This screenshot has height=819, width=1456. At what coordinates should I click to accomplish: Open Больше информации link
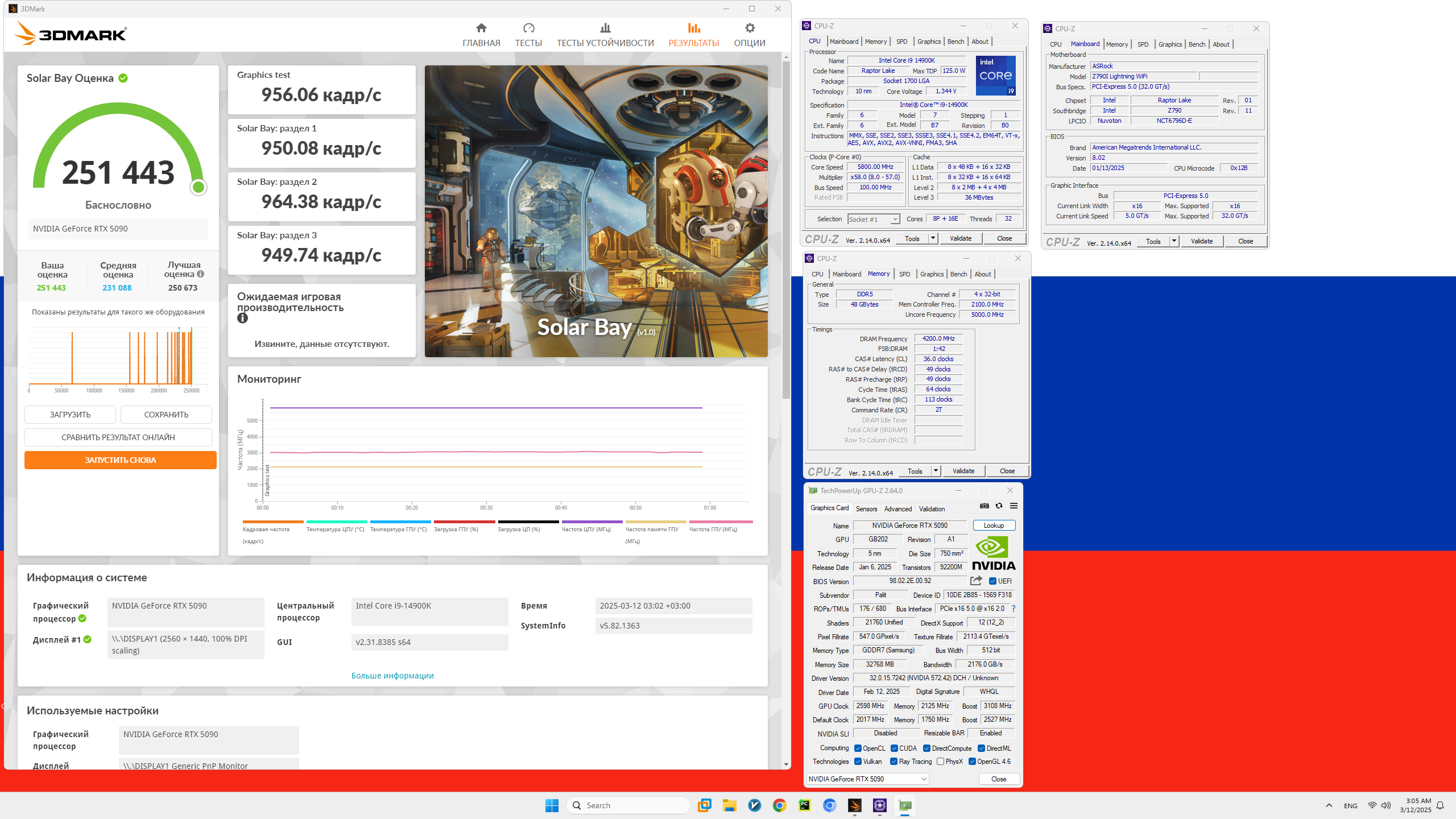point(392,675)
